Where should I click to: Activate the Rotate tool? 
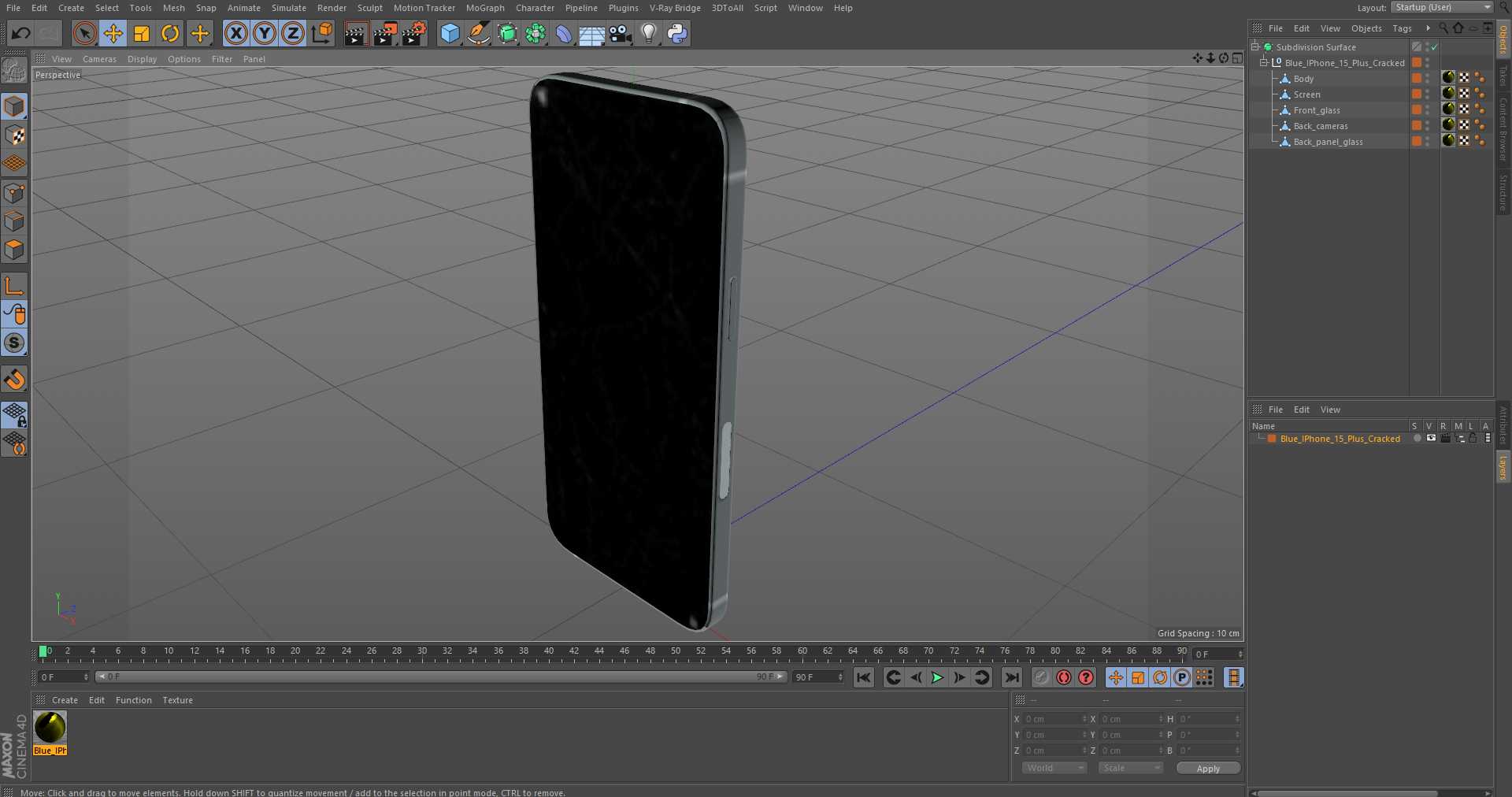(170, 33)
